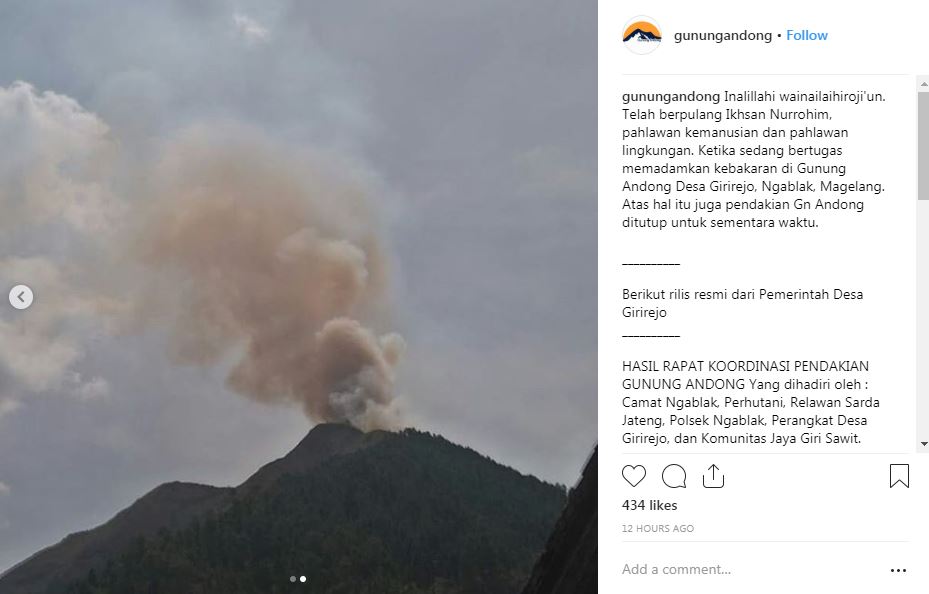Click the empty caption scrollbar track below the thumb
This screenshot has width=929, height=594.
(924, 318)
